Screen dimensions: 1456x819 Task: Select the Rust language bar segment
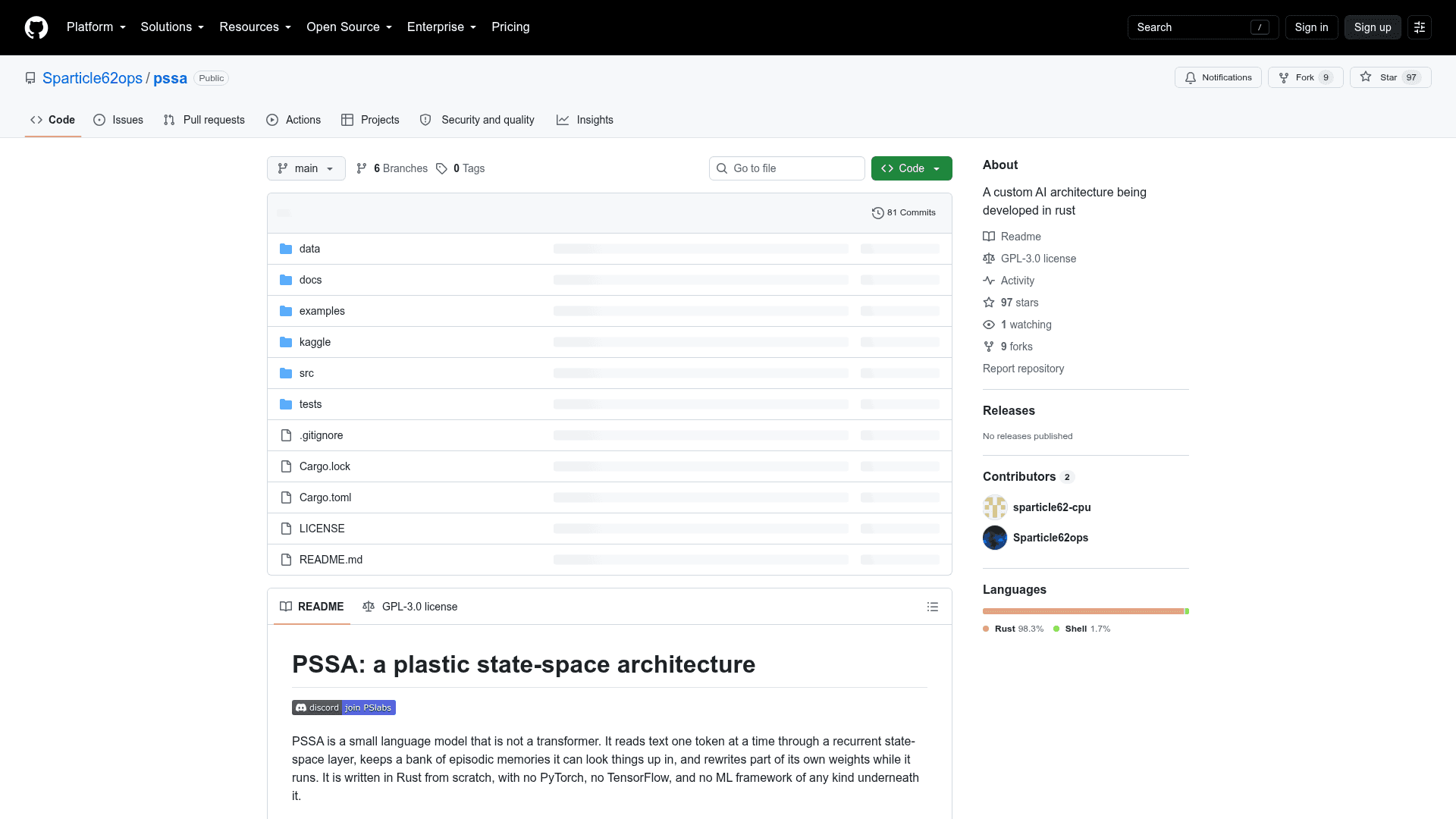pos(1083,611)
